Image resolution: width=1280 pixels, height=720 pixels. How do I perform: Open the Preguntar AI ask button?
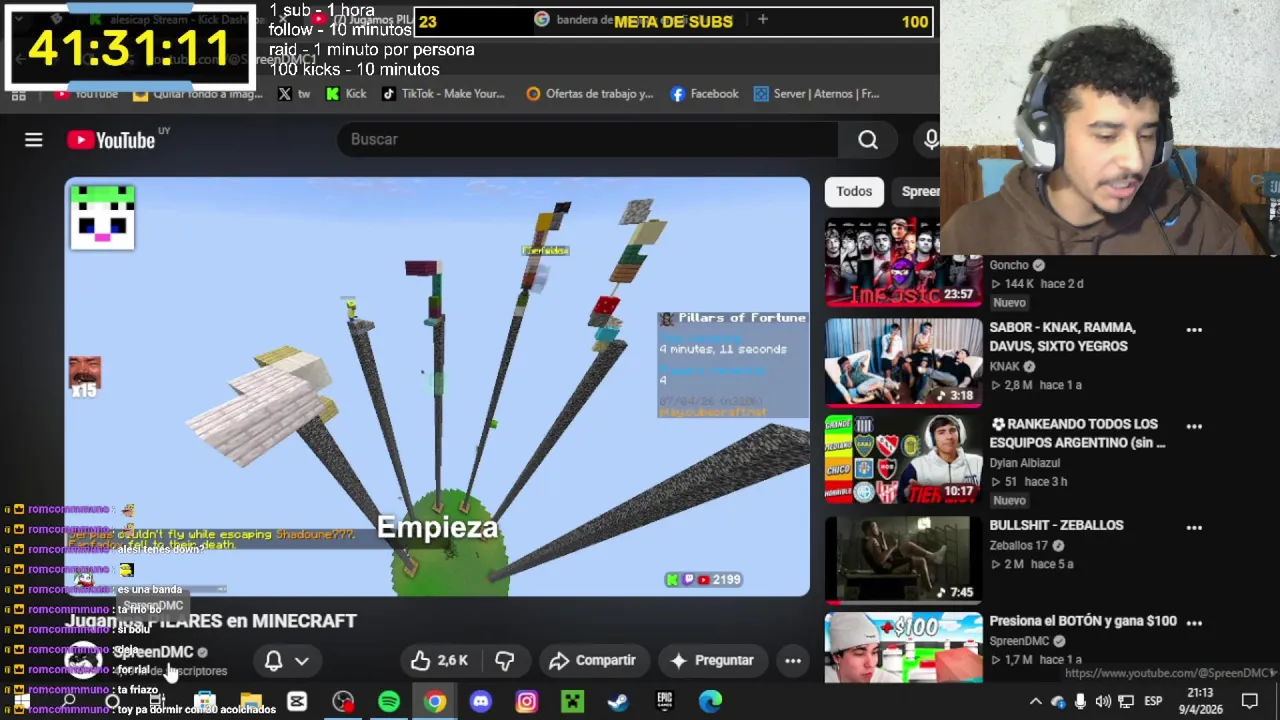click(x=713, y=660)
